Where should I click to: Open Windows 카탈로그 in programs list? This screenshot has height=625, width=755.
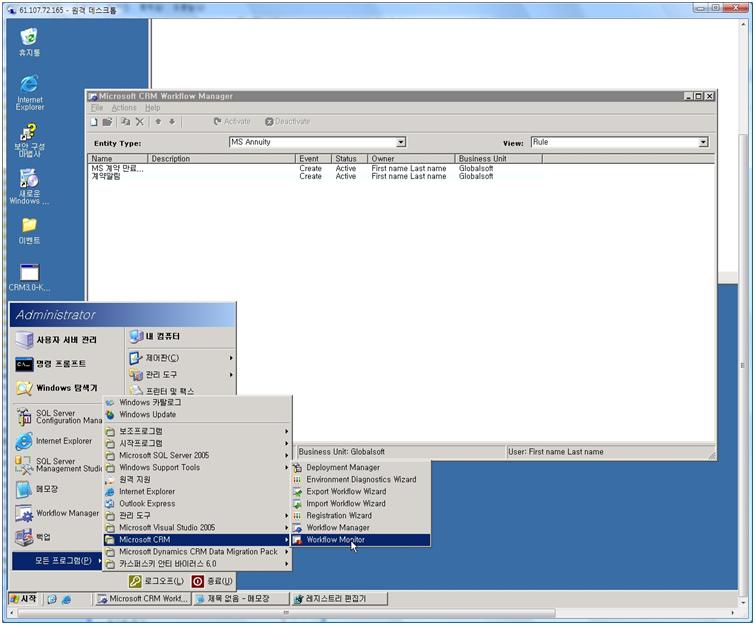[x=197, y=403]
